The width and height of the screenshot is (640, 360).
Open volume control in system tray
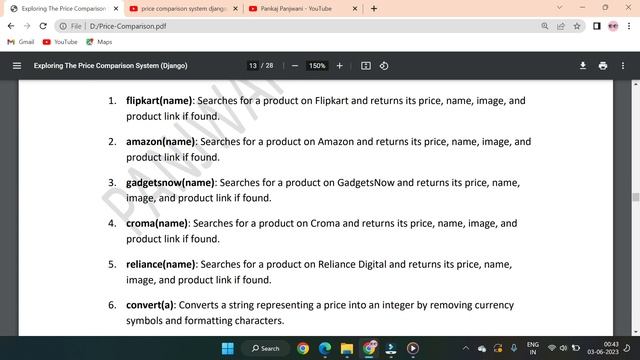pyautogui.click(x=564, y=348)
